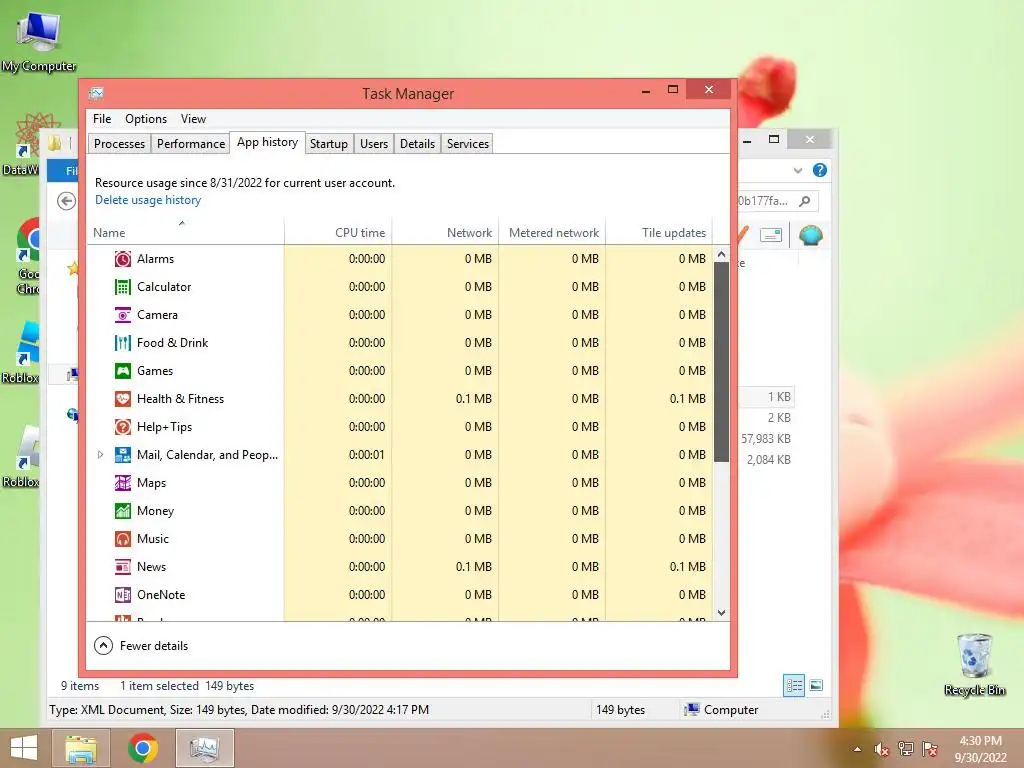Click the scroll up arrow
This screenshot has height=768, width=1024.
722,254
